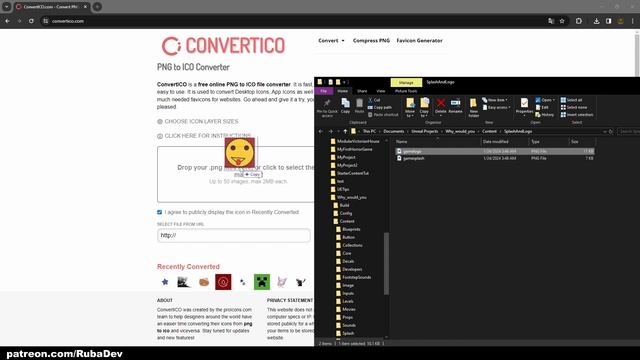Click the 'Content' breadcrumb
Image resolution: width=640 pixels, height=360 pixels.
click(x=489, y=131)
